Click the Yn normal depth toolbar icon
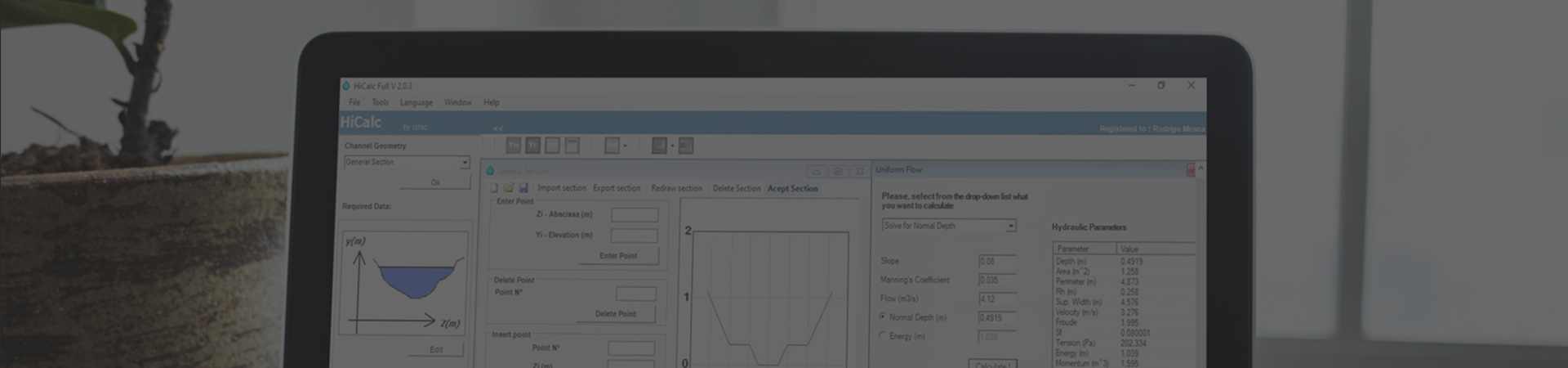 pos(513,146)
